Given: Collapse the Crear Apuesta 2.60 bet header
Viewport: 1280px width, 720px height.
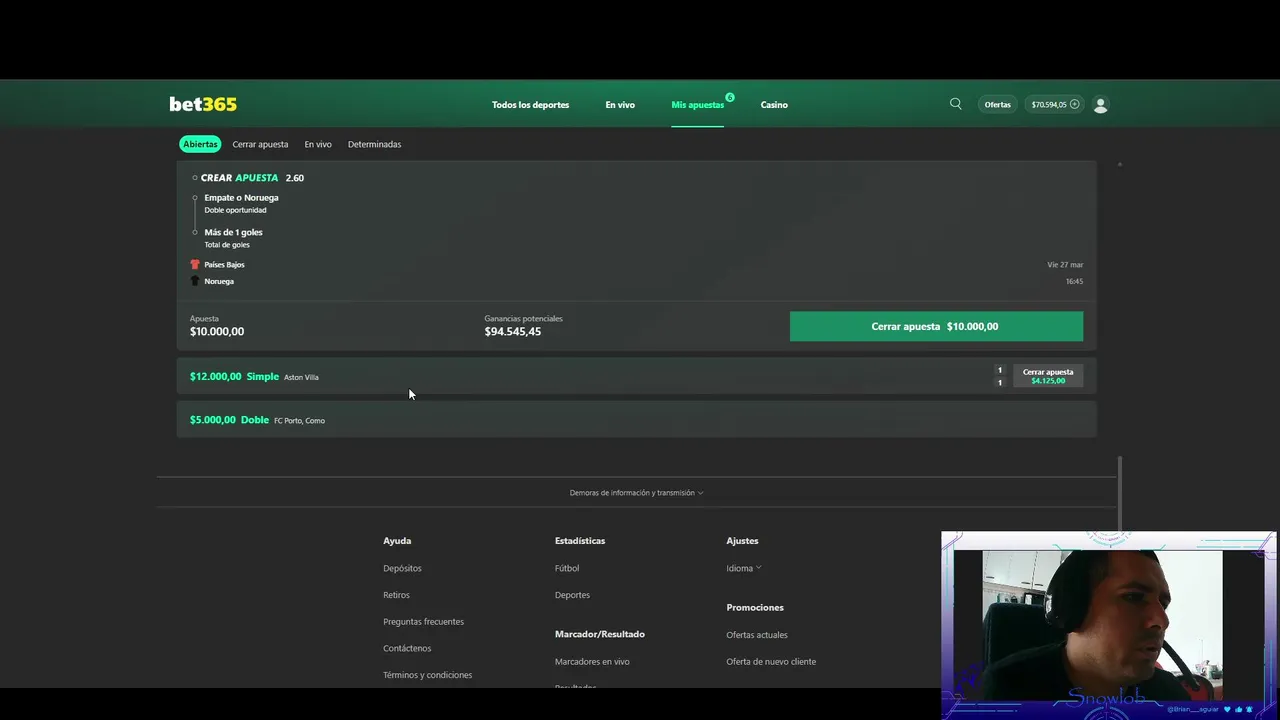Looking at the screenshot, I should coord(248,178).
